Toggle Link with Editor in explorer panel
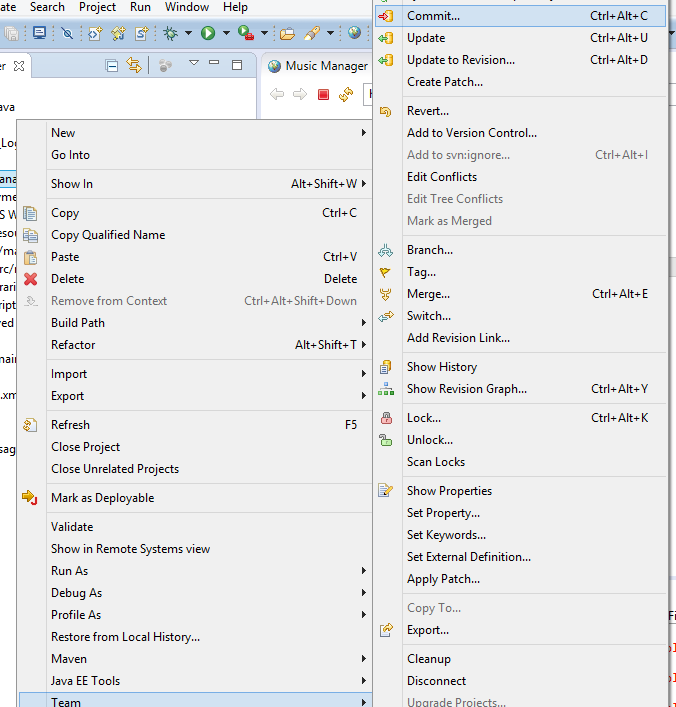 click(x=133, y=65)
